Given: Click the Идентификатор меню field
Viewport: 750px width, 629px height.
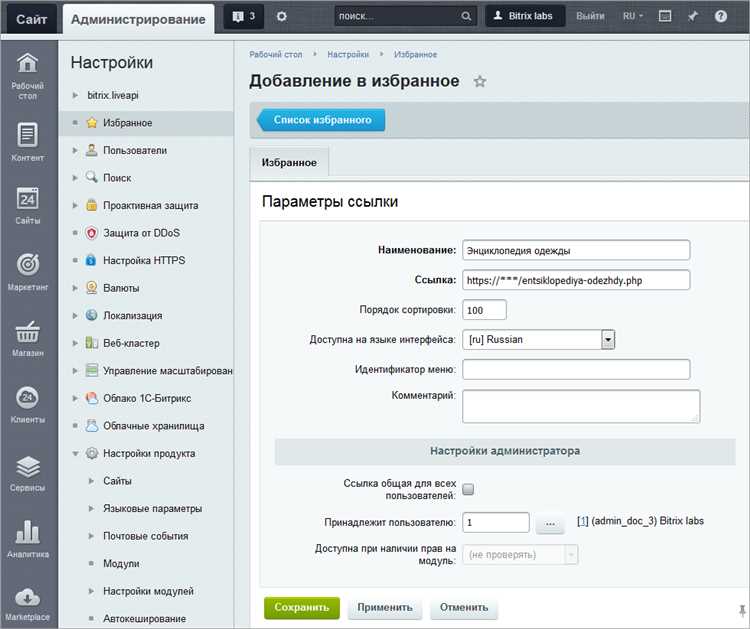Looking at the screenshot, I should click(x=576, y=369).
